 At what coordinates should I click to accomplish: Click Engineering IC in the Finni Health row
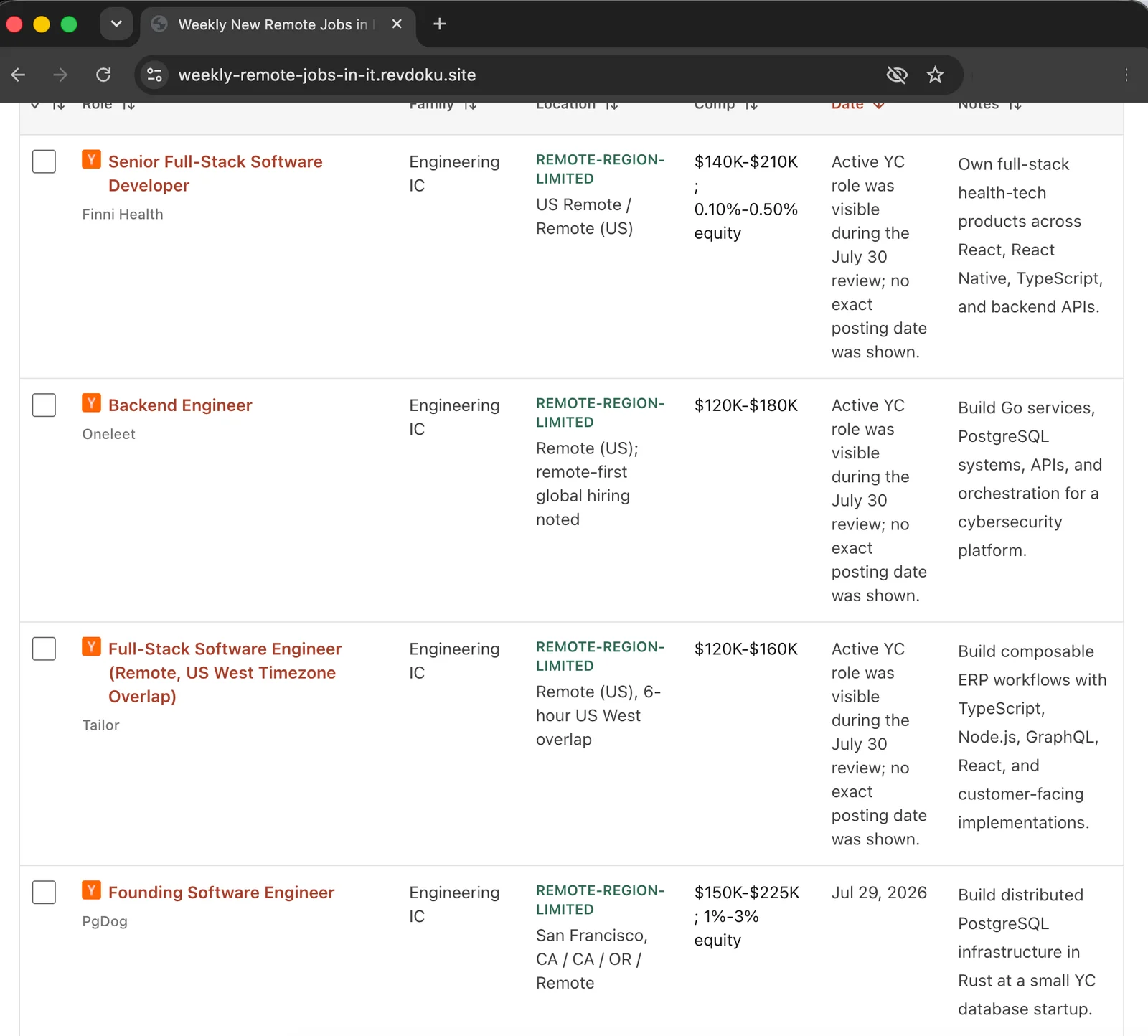click(x=454, y=174)
